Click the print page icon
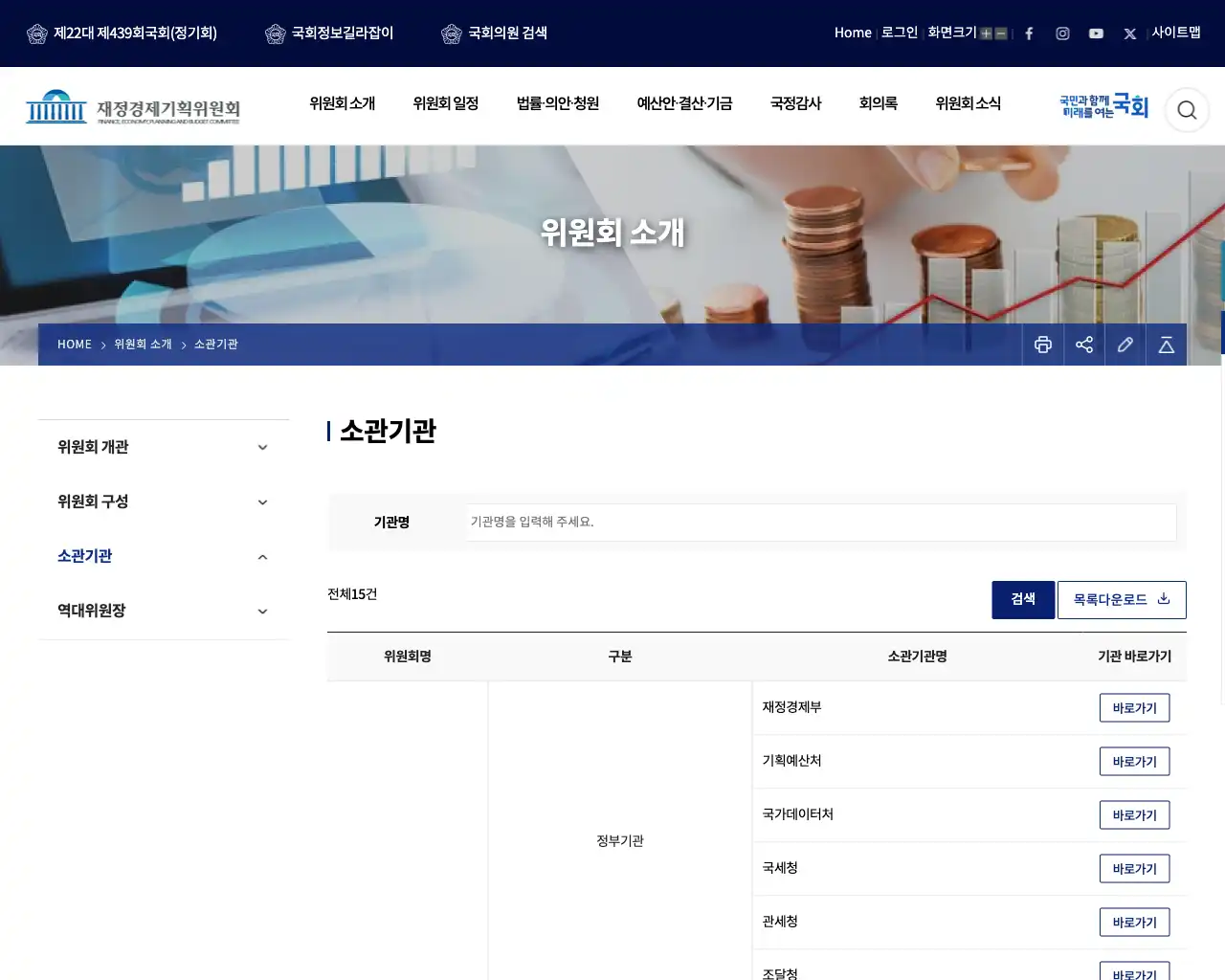Image resolution: width=1225 pixels, height=980 pixels. point(1043,345)
